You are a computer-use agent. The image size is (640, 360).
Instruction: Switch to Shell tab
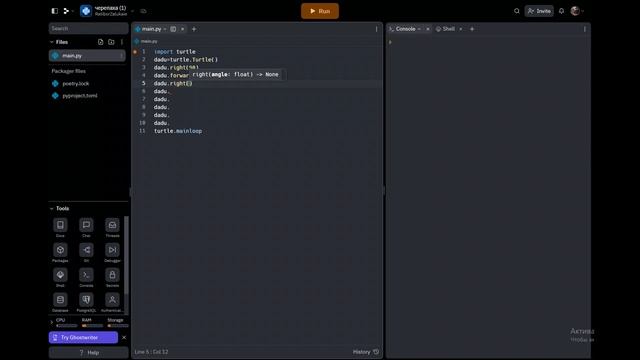pyautogui.click(x=448, y=29)
